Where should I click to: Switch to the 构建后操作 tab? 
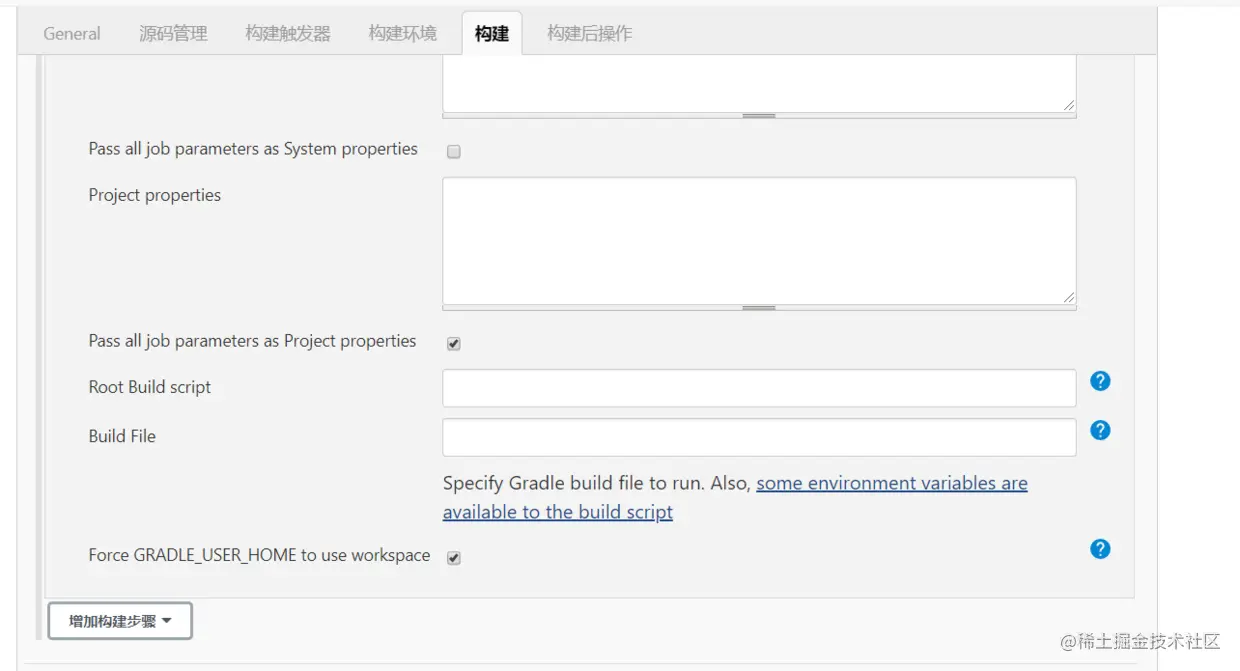coord(589,33)
